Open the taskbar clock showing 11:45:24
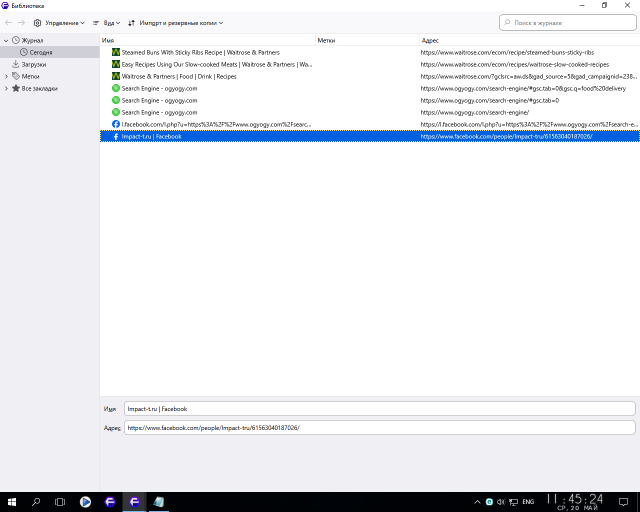 coord(574,502)
